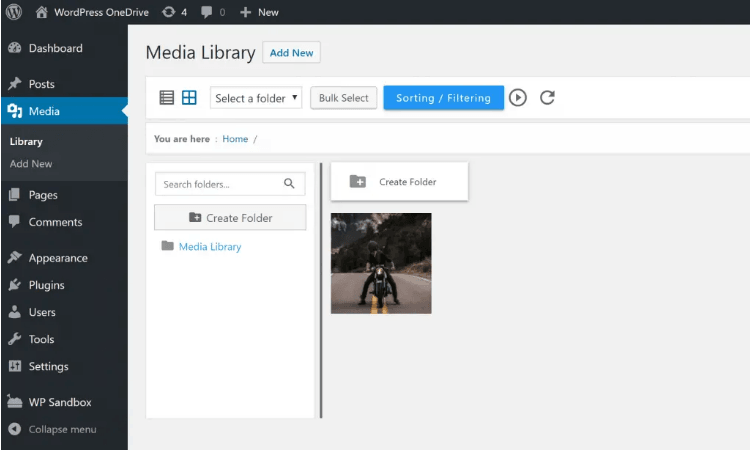Image resolution: width=750 pixels, height=450 pixels.
Task: Switch to list view icon
Action: tap(166, 98)
